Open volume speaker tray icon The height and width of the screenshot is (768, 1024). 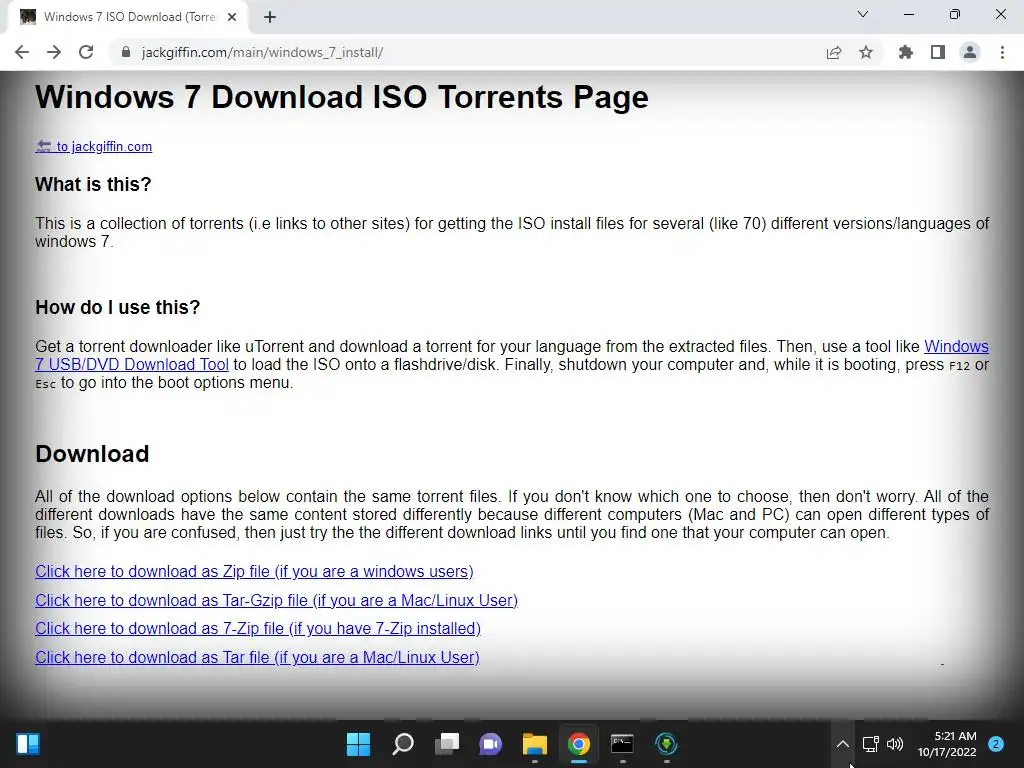[895, 744]
